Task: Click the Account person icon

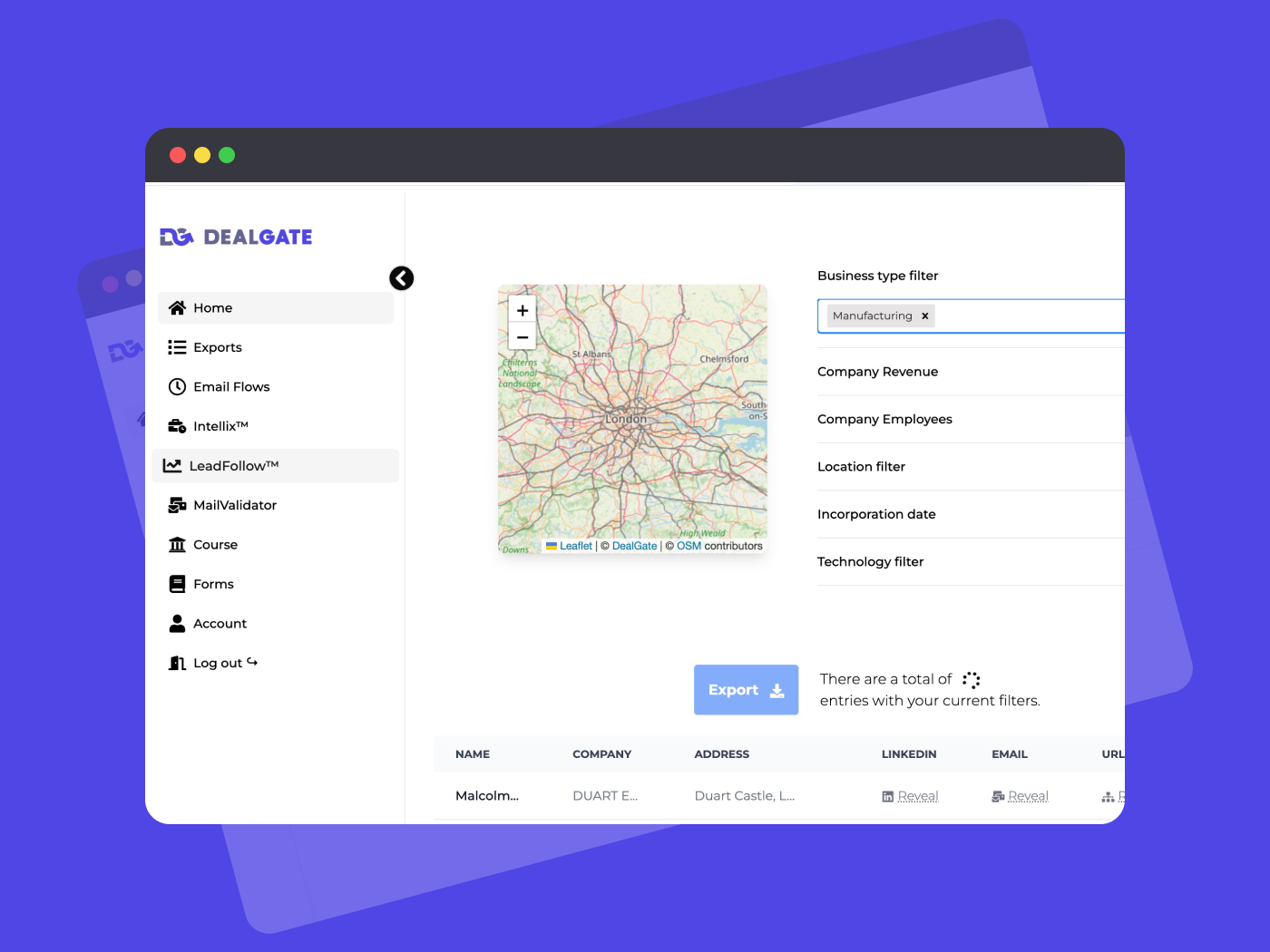Action: point(177,623)
